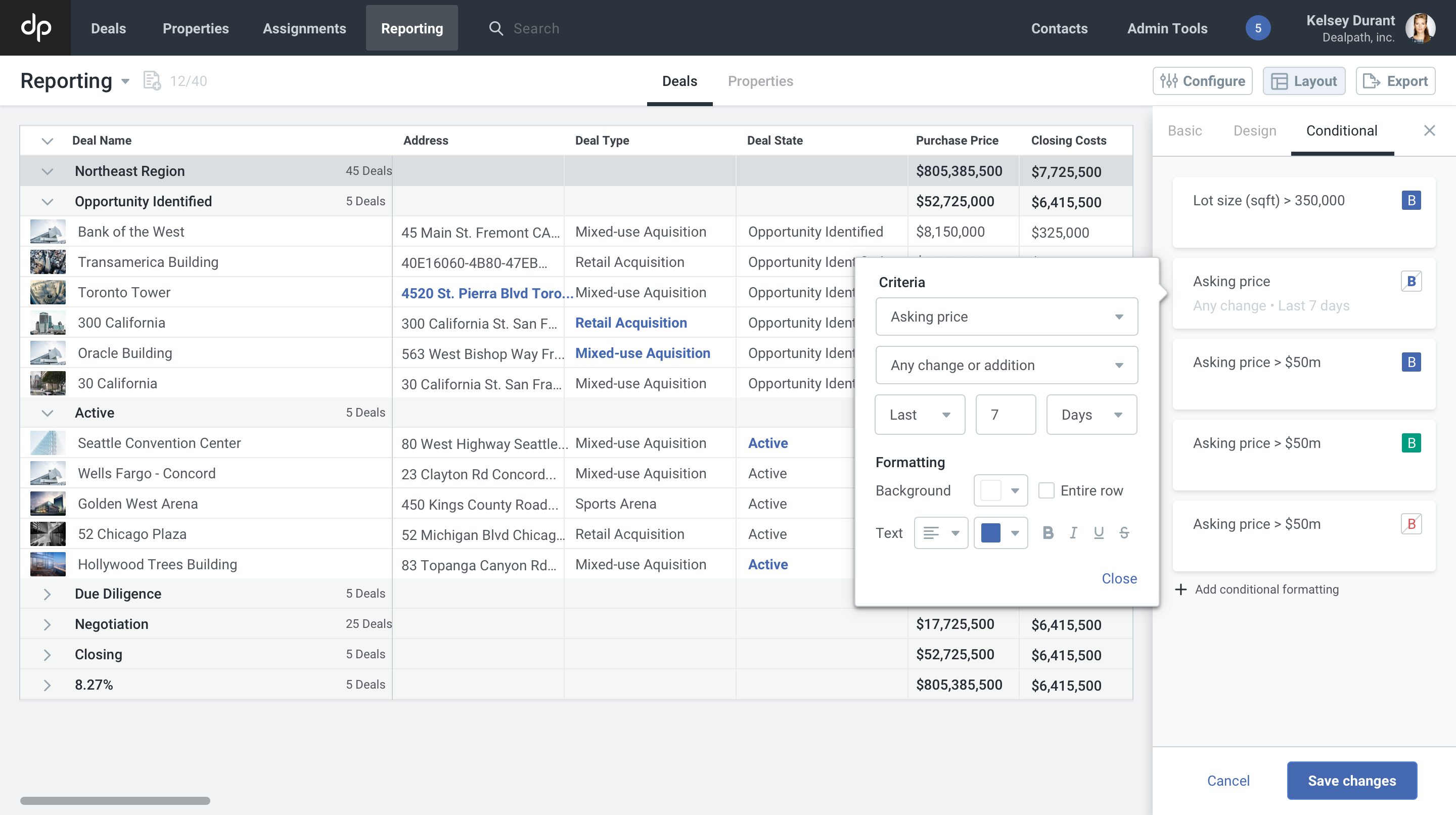1456x815 pixels.
Task: Enable the Entire row checkbox
Action: point(1046,490)
